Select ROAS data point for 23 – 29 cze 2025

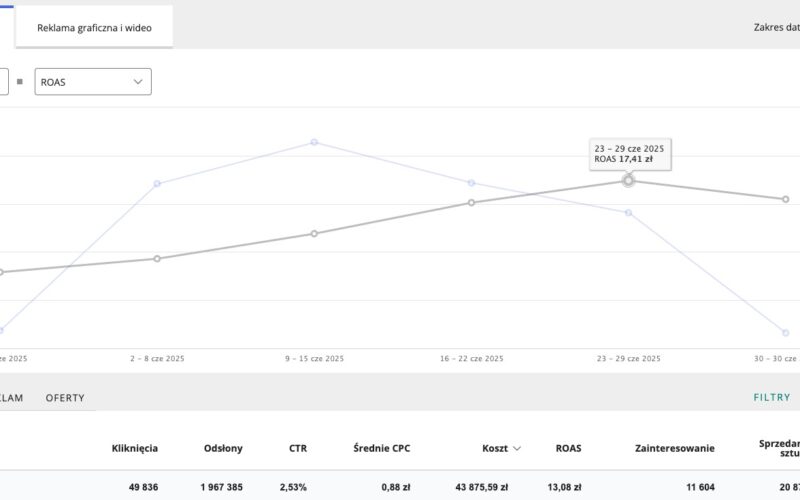pyautogui.click(x=628, y=181)
